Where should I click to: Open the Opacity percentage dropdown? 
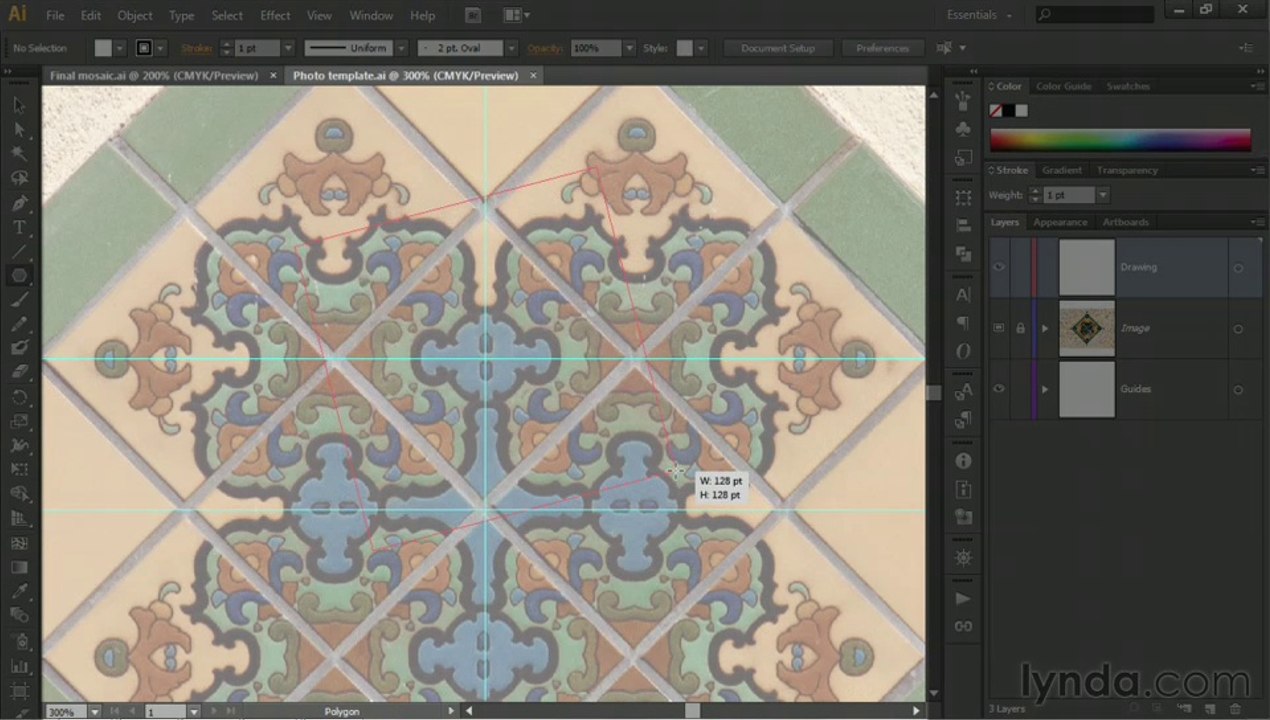[629, 48]
